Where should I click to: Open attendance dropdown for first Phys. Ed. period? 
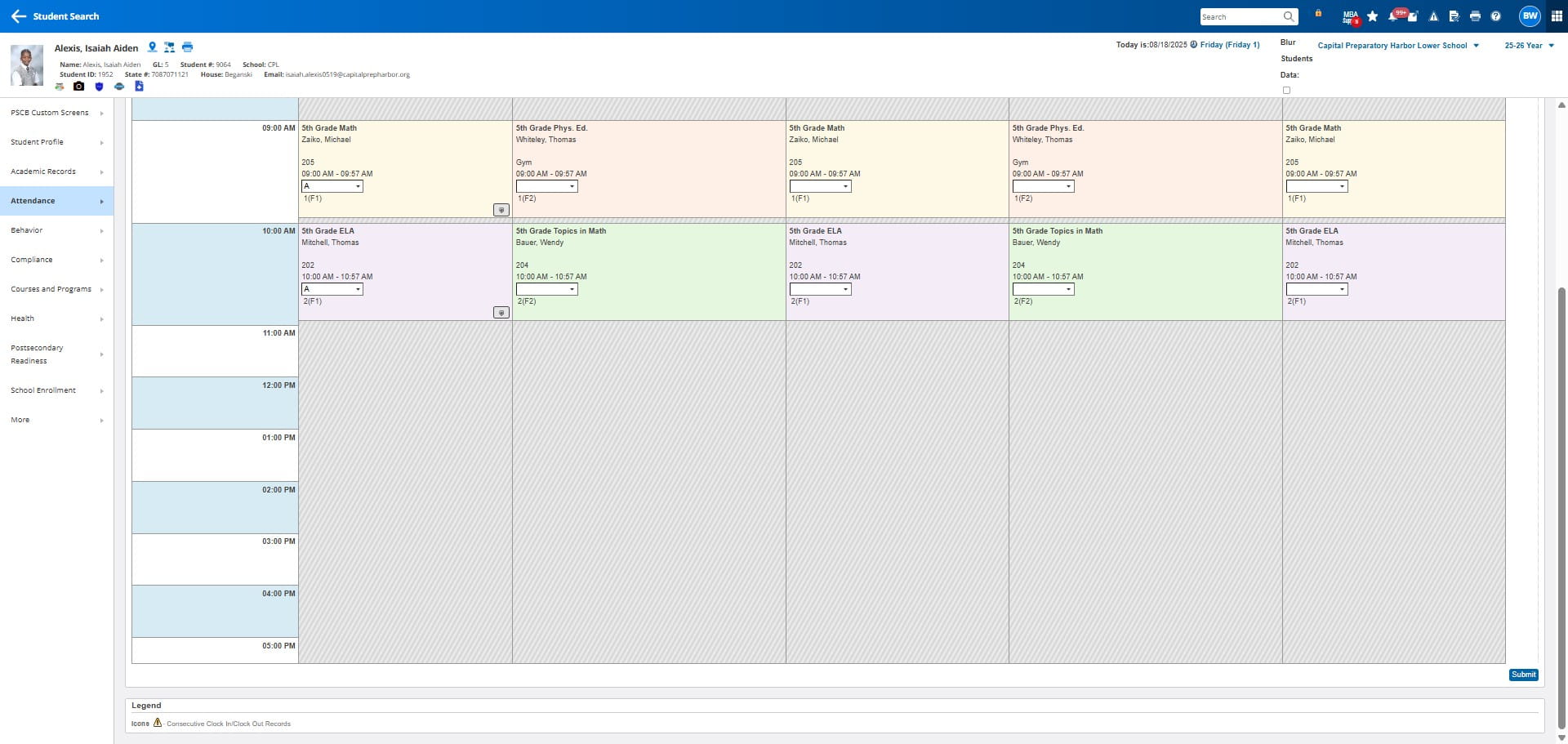pos(546,186)
